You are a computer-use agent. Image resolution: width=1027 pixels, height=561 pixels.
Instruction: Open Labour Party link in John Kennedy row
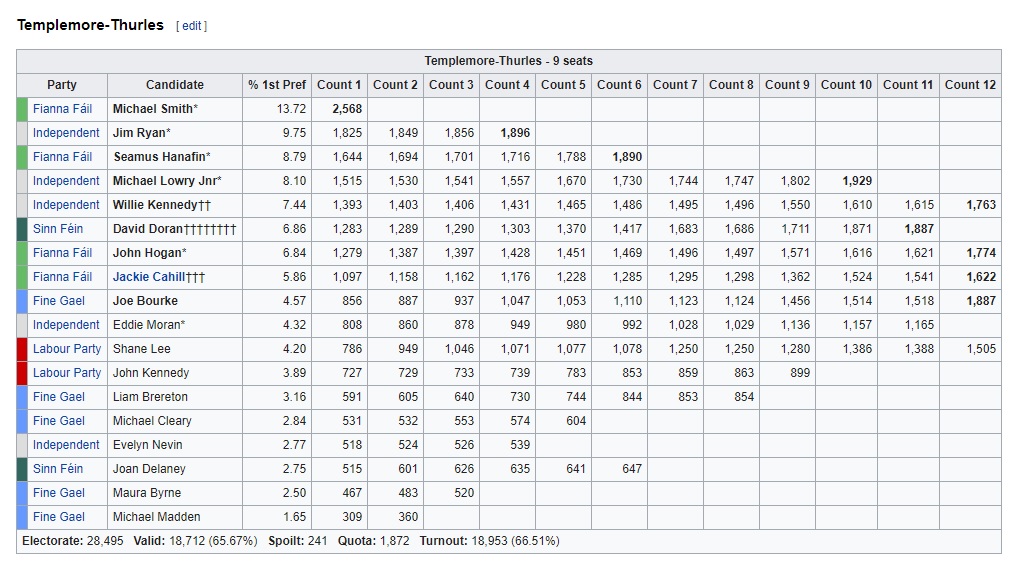67,372
